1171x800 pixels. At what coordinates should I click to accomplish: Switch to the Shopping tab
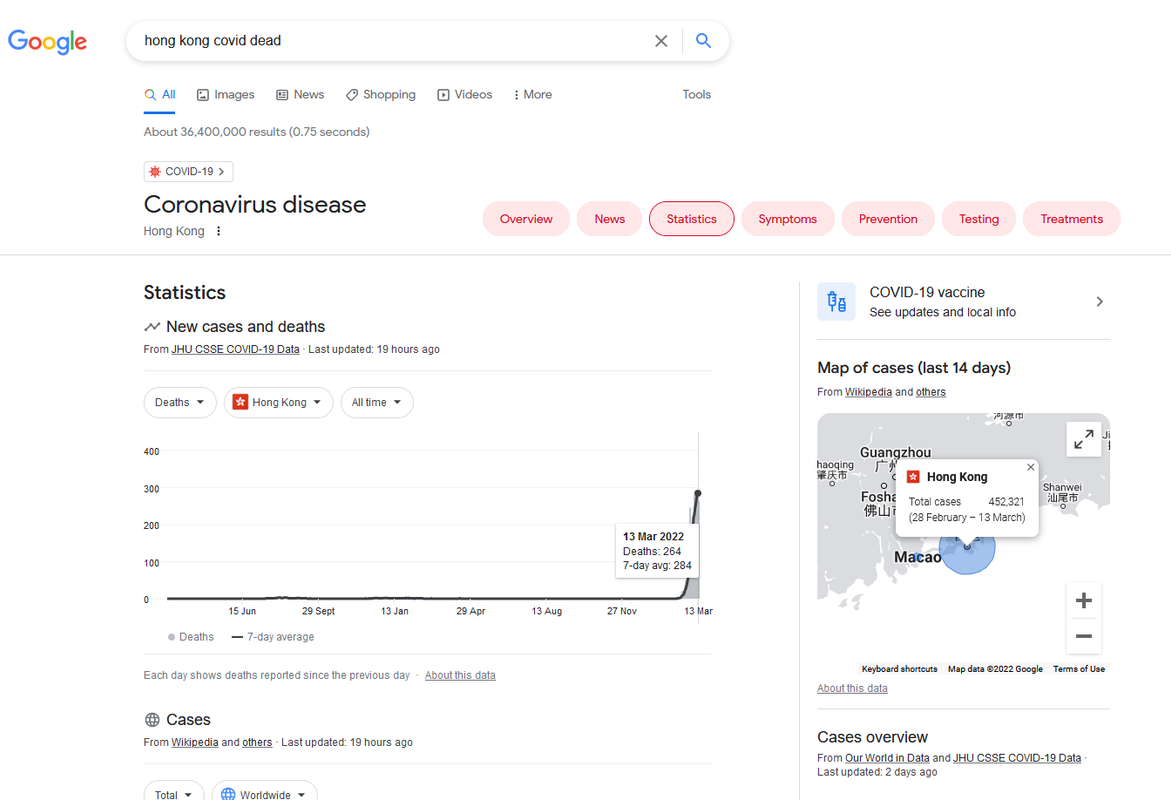(x=381, y=95)
